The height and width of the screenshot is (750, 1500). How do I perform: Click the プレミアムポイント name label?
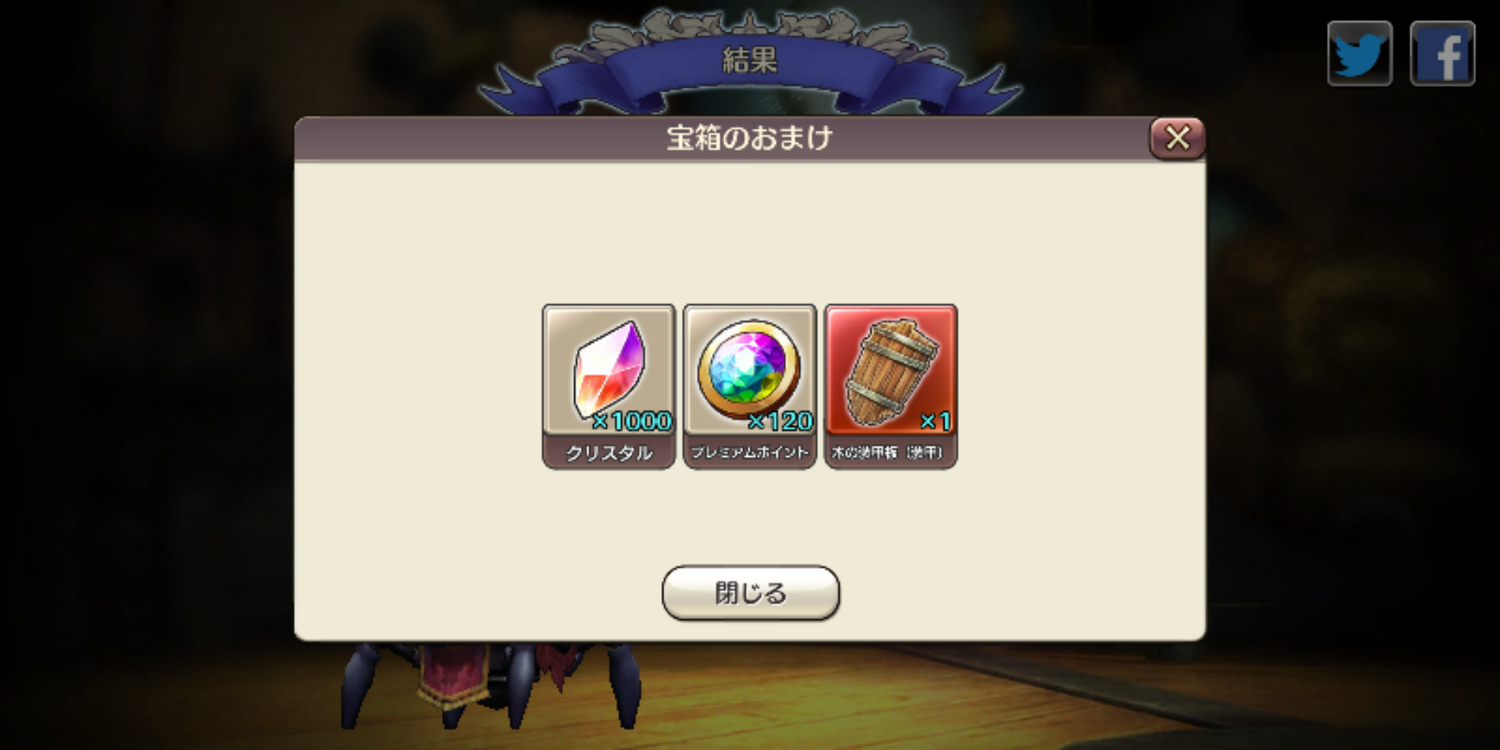pyautogui.click(x=750, y=453)
